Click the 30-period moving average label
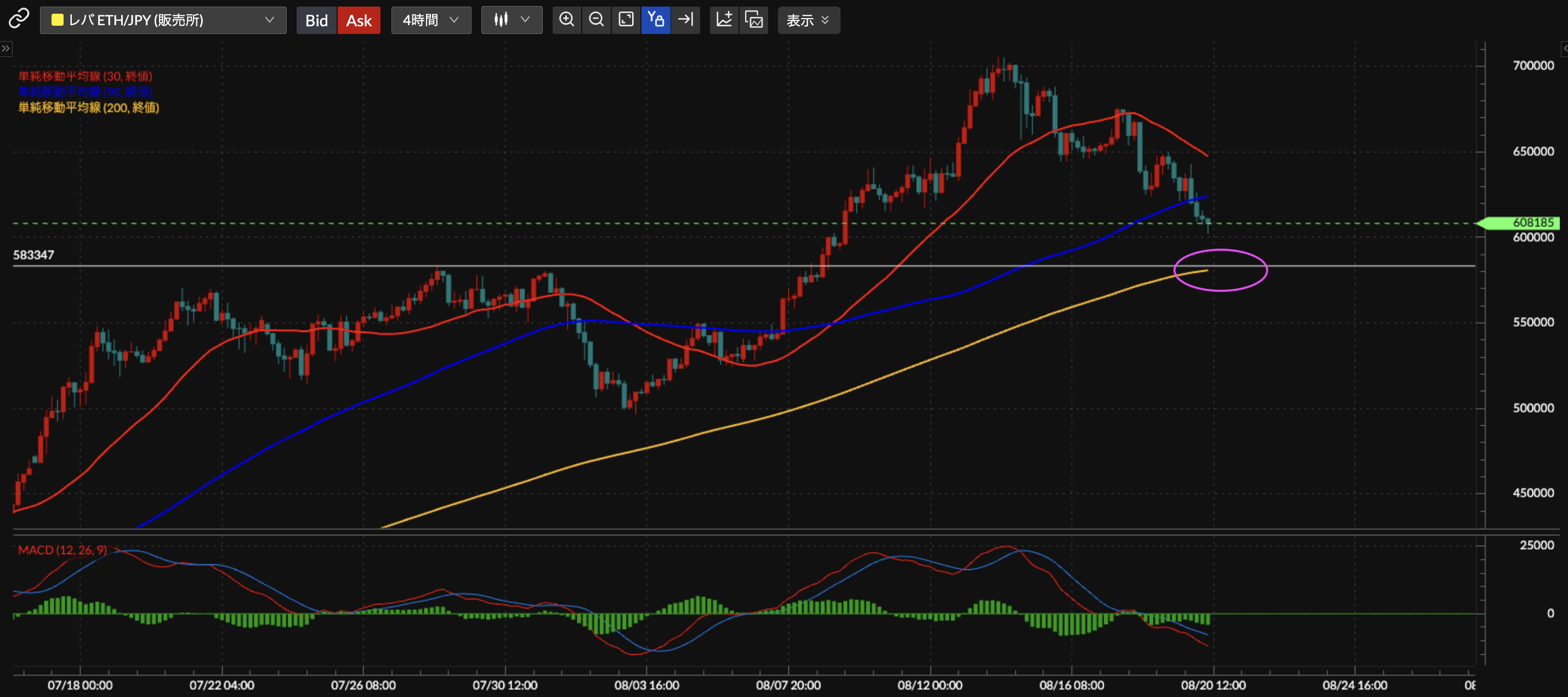Screen dimensions: 1568x697 coord(85,76)
